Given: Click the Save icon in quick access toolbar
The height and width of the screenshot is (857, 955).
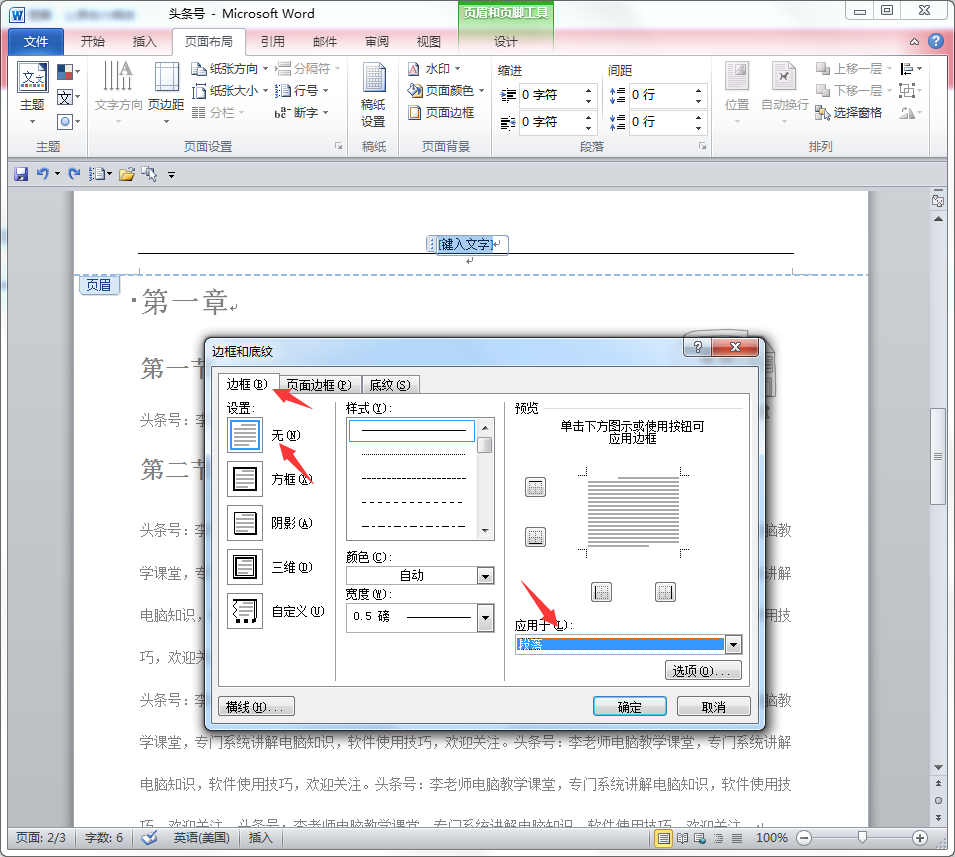Looking at the screenshot, I should click(x=21, y=174).
